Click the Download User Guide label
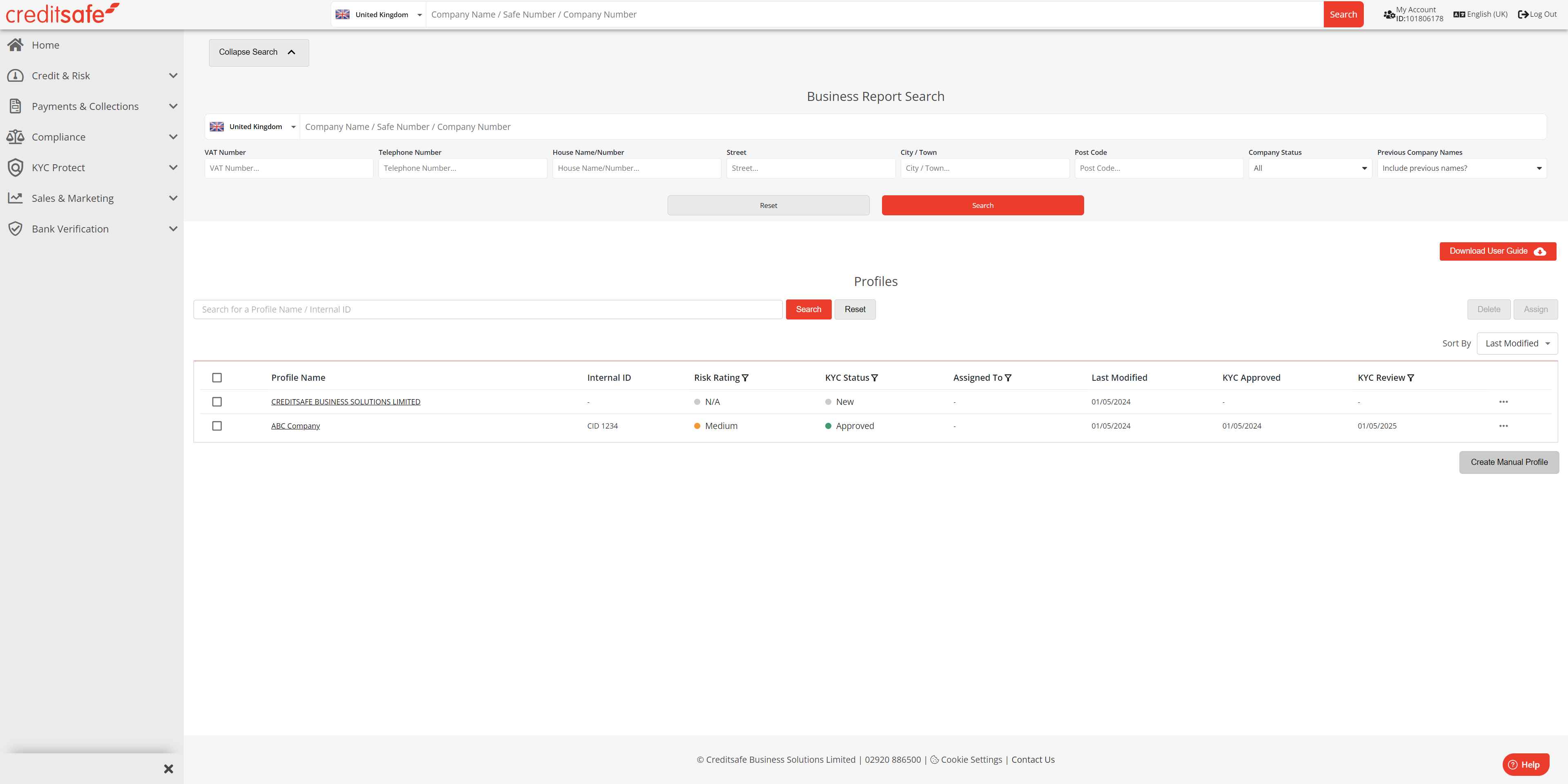Viewport: 1568px width, 784px height. pyautogui.click(x=1488, y=251)
